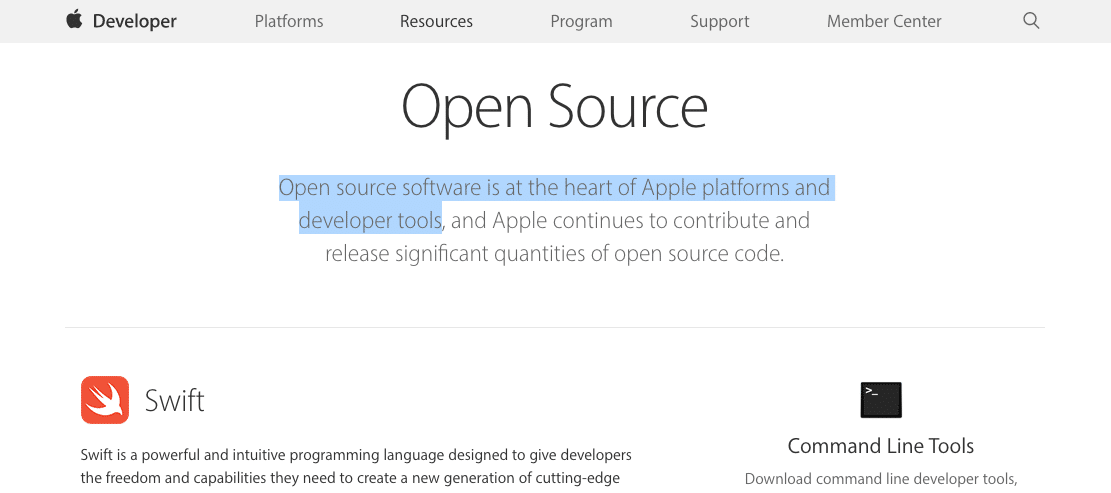Click text 'Download command line developer tools'

tap(879, 480)
